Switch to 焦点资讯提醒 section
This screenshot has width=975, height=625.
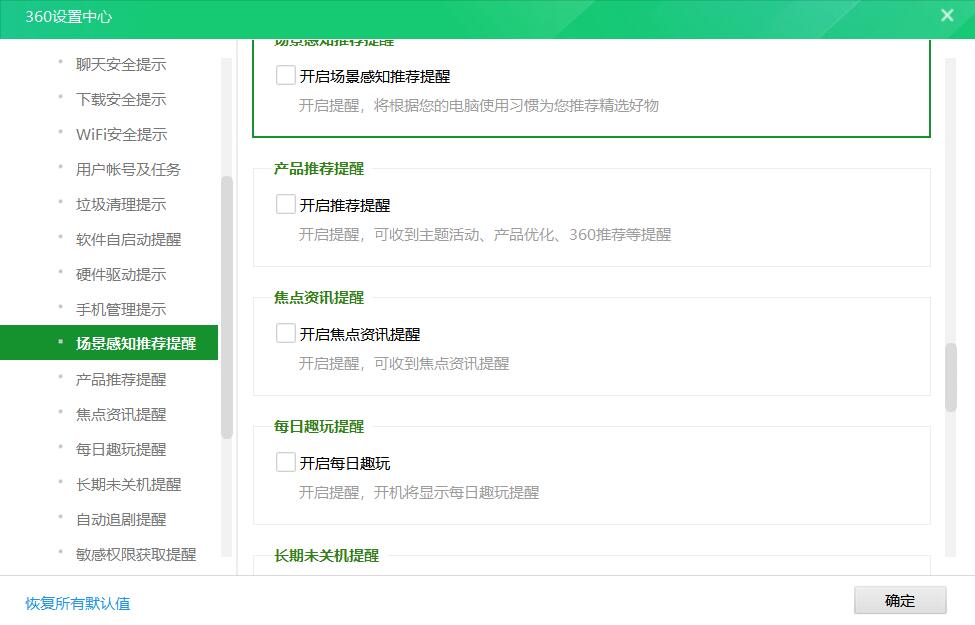(120, 414)
